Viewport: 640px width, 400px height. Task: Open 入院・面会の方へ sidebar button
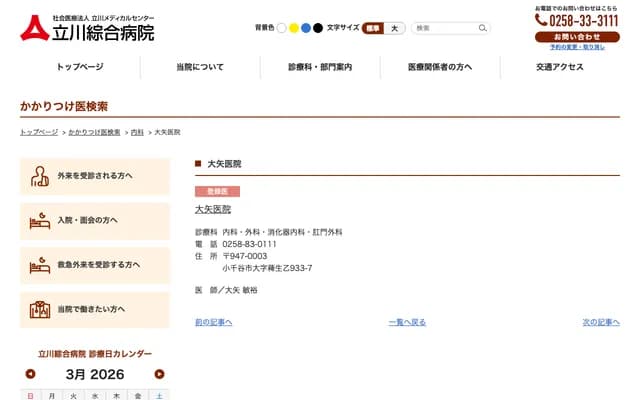pyautogui.click(x=95, y=221)
